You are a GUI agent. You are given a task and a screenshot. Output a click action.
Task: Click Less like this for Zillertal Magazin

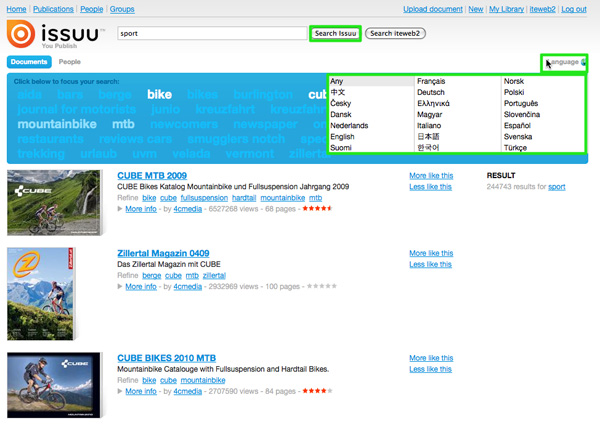430,264
